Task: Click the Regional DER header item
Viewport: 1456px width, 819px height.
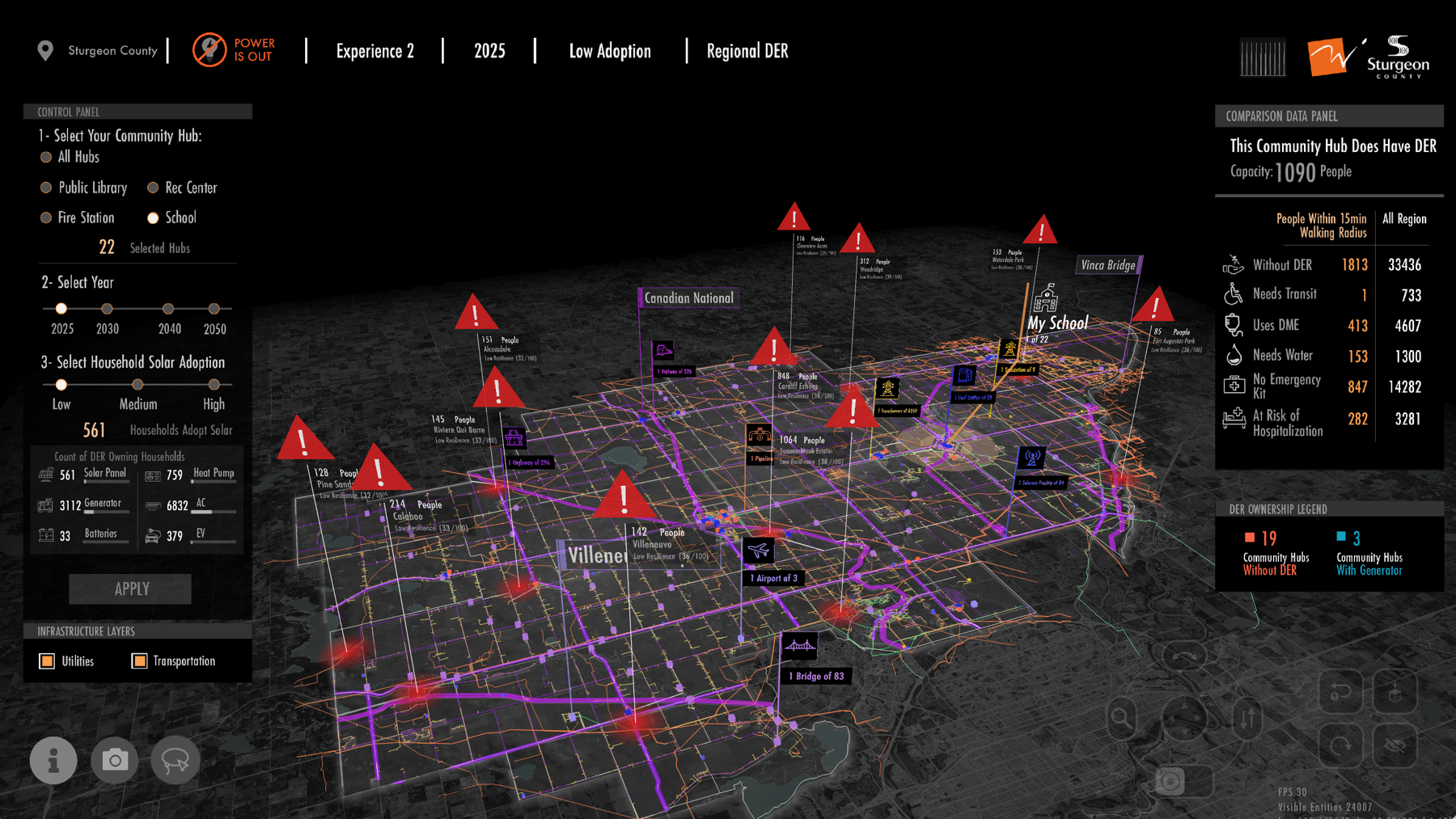Action: [747, 51]
